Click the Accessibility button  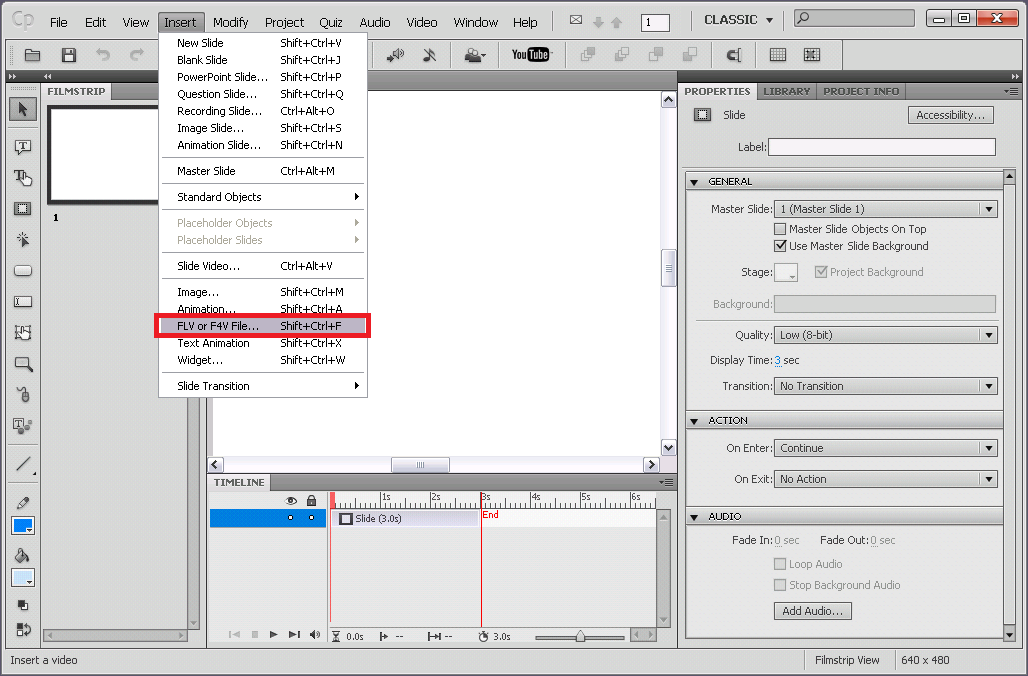pyautogui.click(x=951, y=115)
